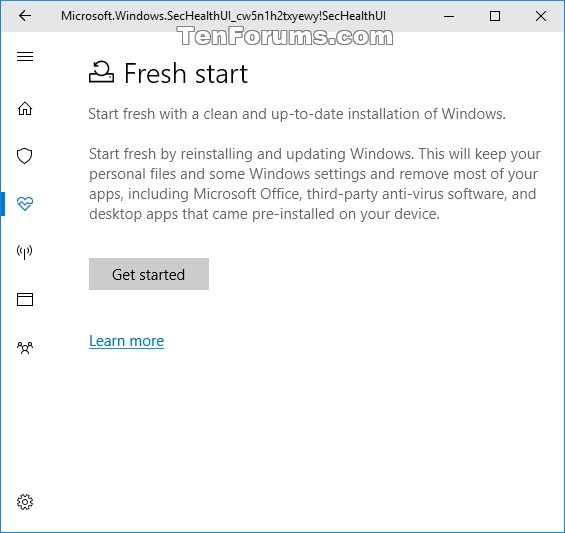Close the Security Center window
The width and height of the screenshot is (565, 533).
point(541,16)
